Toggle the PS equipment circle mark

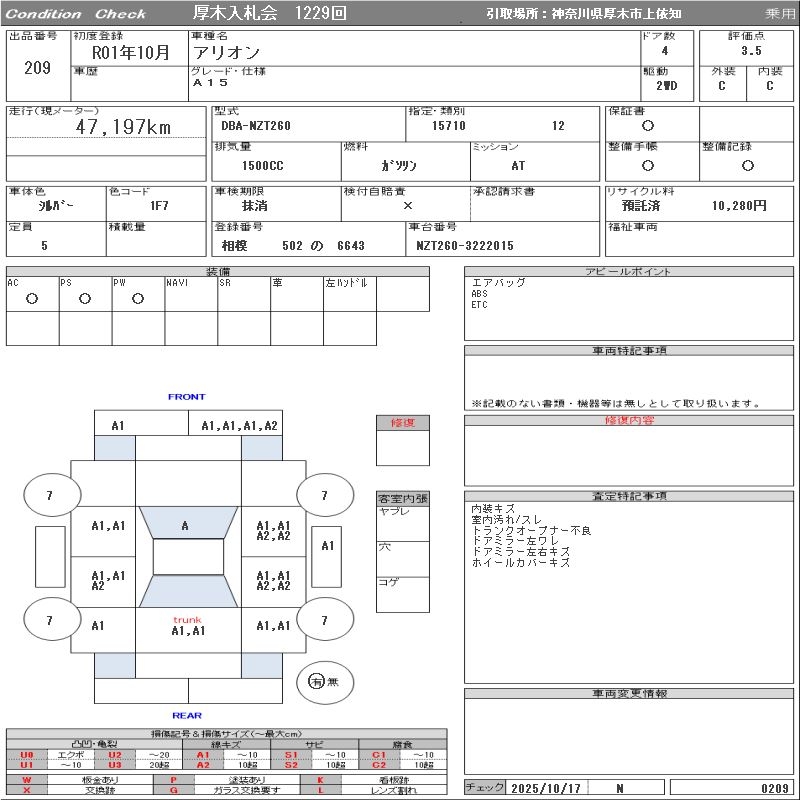click(x=85, y=299)
